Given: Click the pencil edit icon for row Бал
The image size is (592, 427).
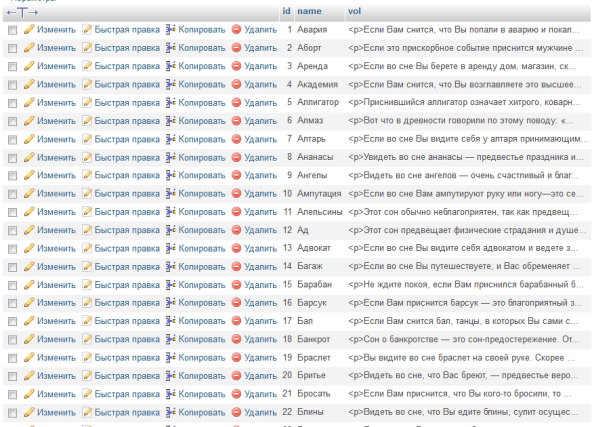Looking at the screenshot, I should 29,321.
